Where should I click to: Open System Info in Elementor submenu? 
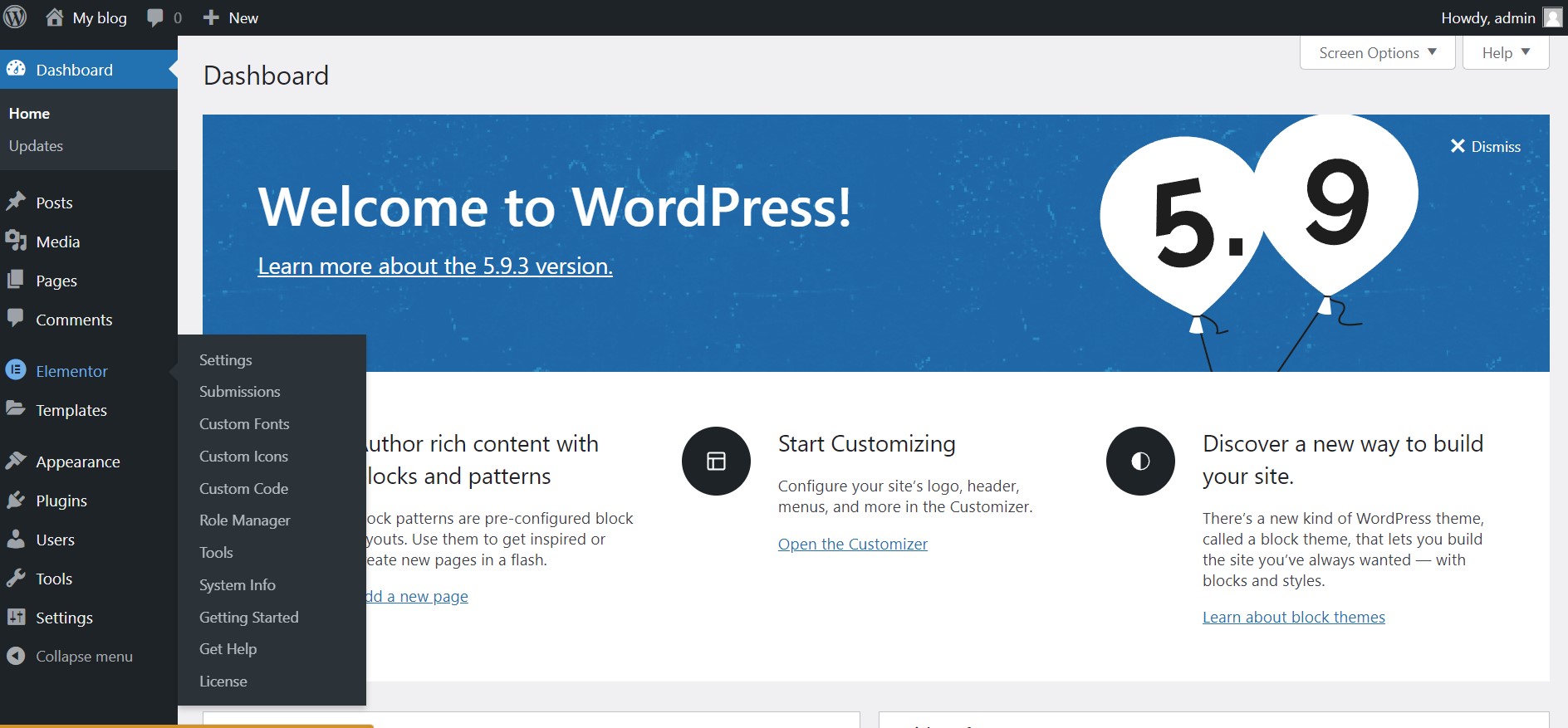pyautogui.click(x=238, y=585)
